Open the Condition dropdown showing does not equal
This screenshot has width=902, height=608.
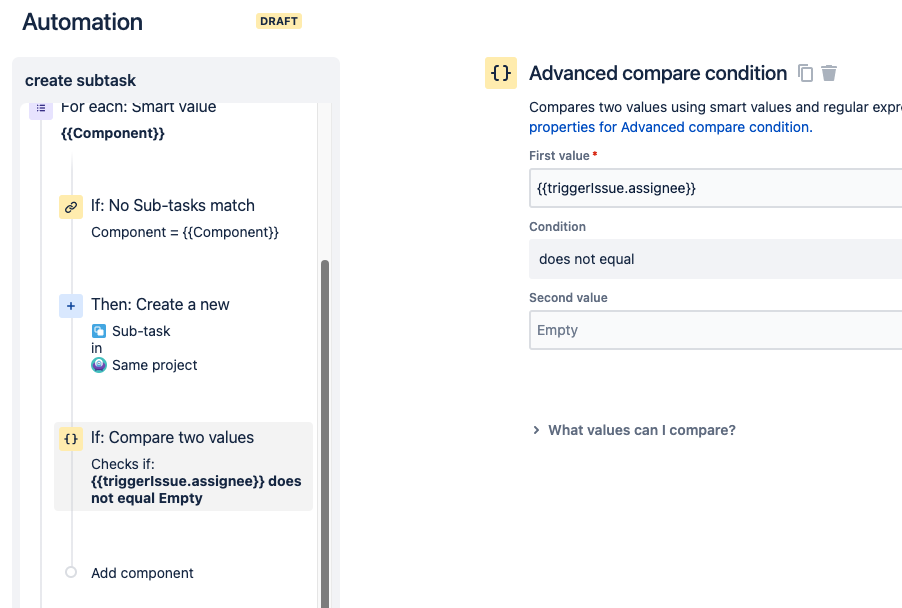(715, 259)
